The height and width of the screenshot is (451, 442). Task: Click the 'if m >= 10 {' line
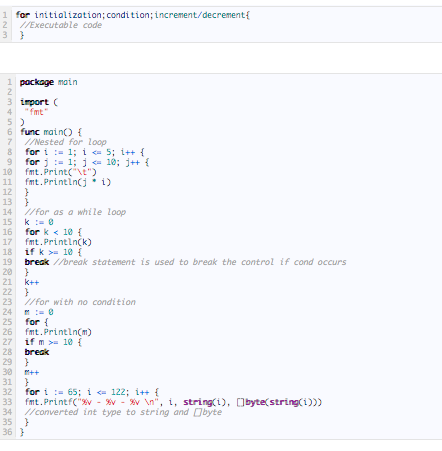point(53,342)
